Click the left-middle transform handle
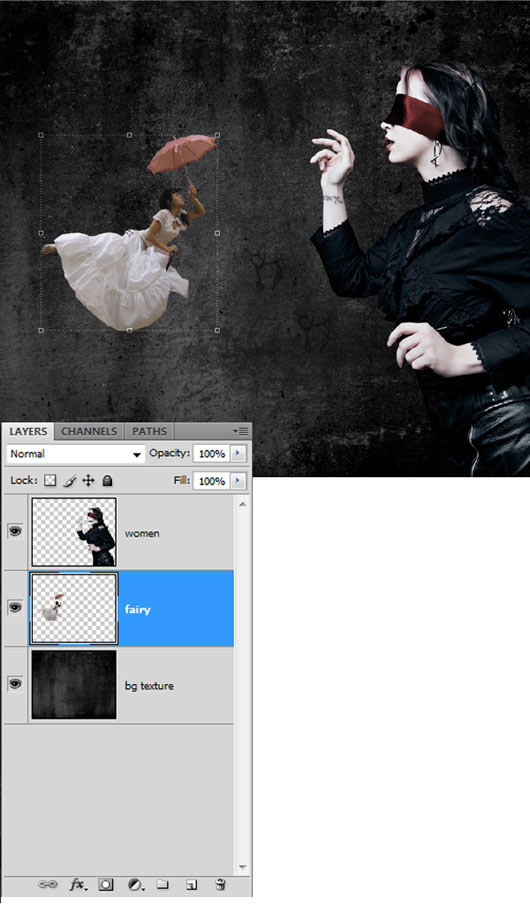Image resolution: width=530 pixels, height=905 pixels. [x=41, y=233]
